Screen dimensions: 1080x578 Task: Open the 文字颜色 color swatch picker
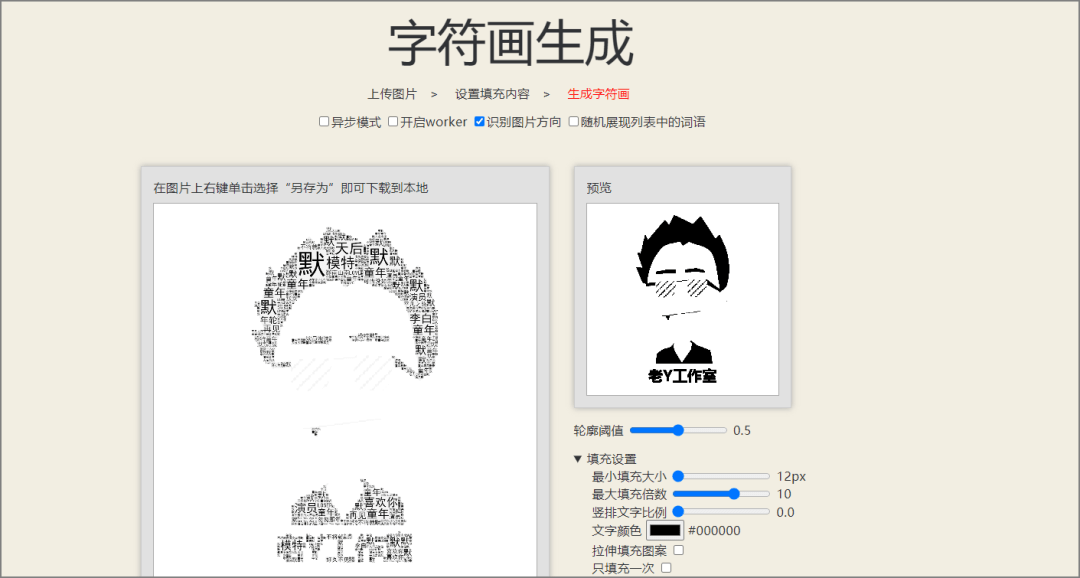(665, 530)
